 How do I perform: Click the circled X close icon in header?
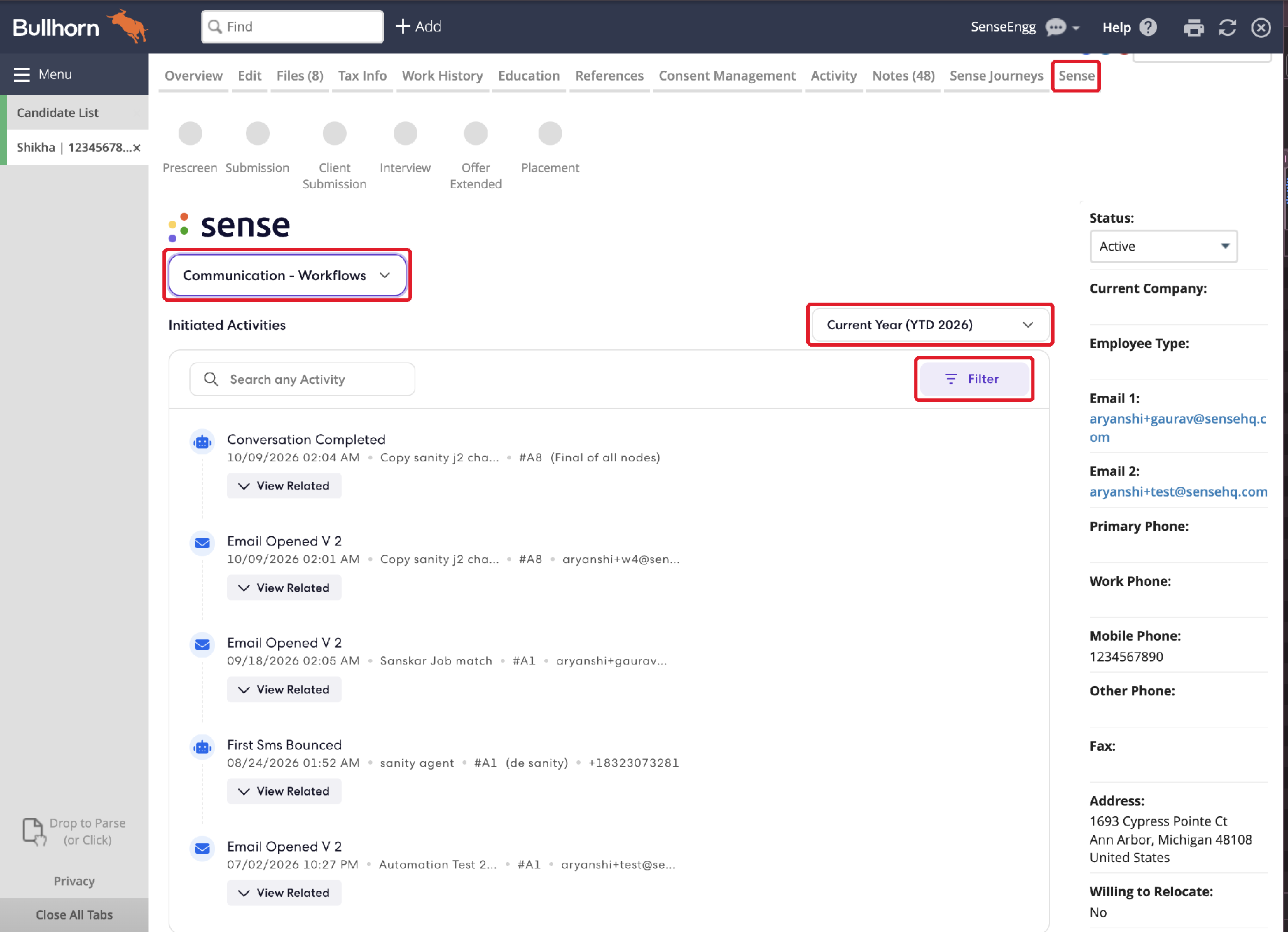pos(1261,27)
